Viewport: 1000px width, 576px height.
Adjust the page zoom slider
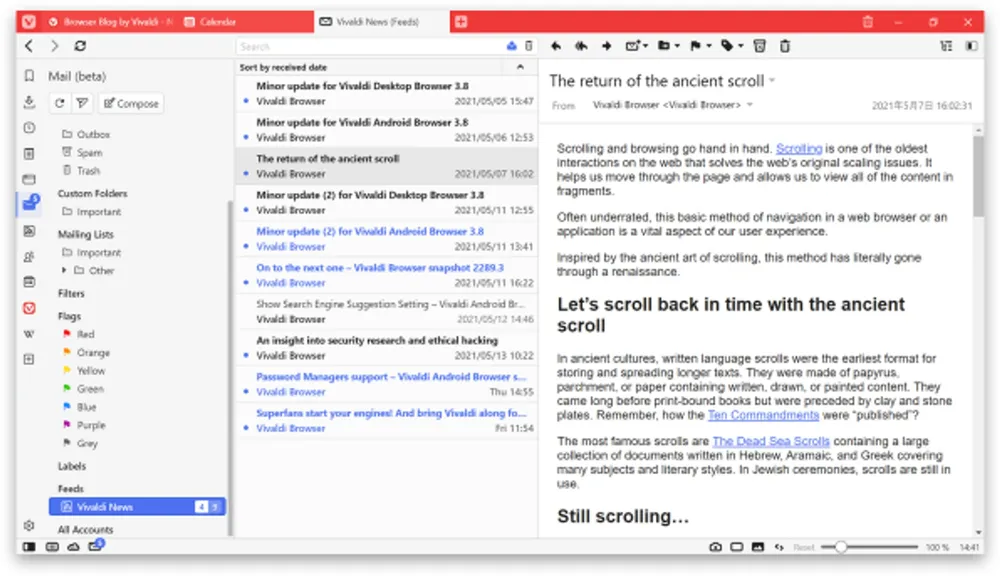841,547
